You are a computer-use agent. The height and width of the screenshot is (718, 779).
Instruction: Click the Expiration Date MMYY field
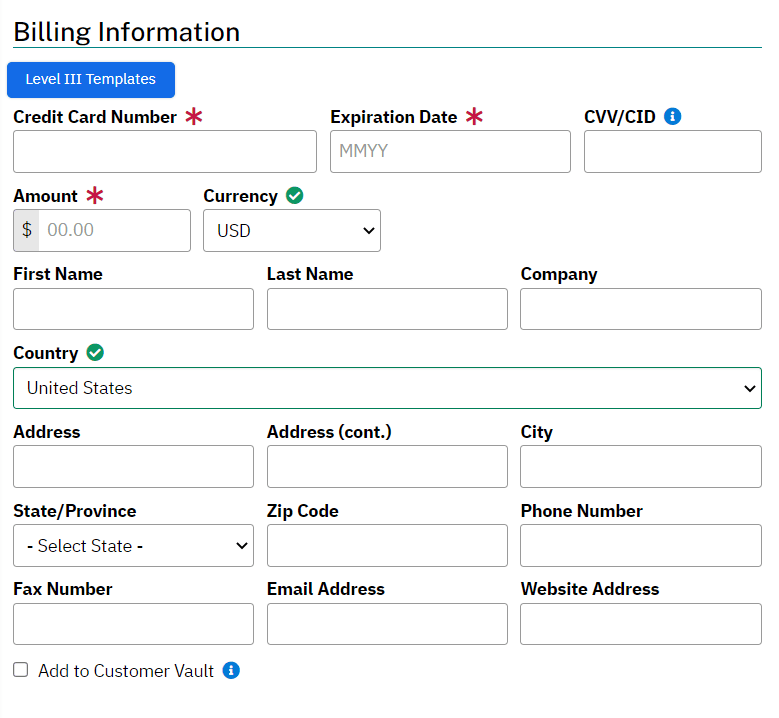point(450,152)
